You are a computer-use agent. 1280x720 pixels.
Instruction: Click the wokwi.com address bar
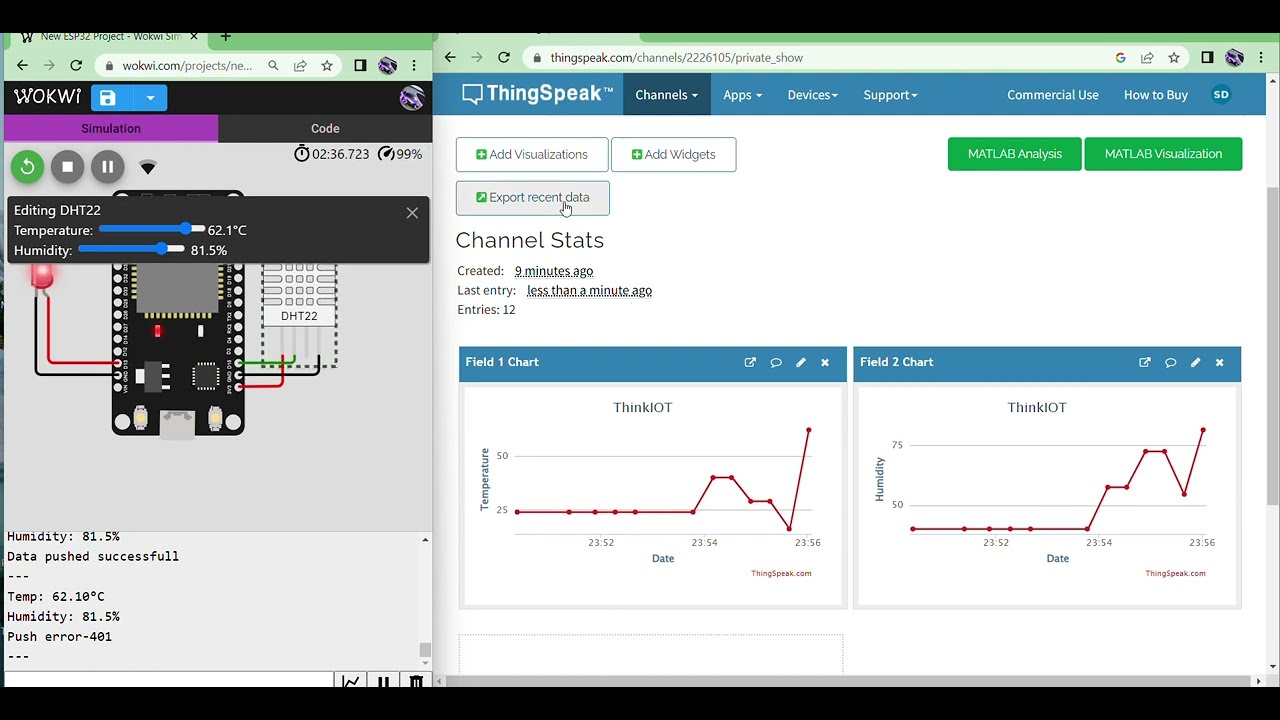(187, 66)
